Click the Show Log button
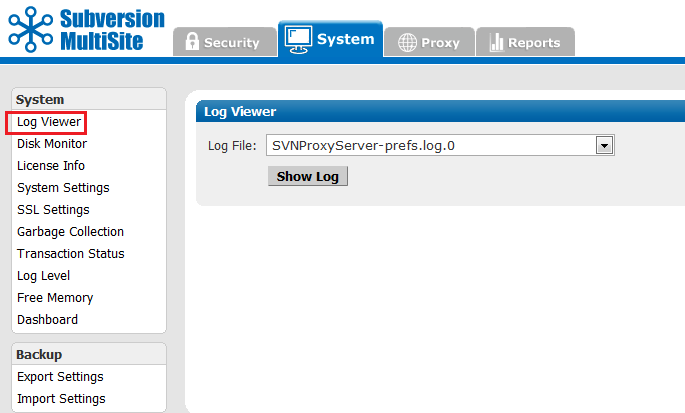The image size is (685, 413). [x=308, y=176]
